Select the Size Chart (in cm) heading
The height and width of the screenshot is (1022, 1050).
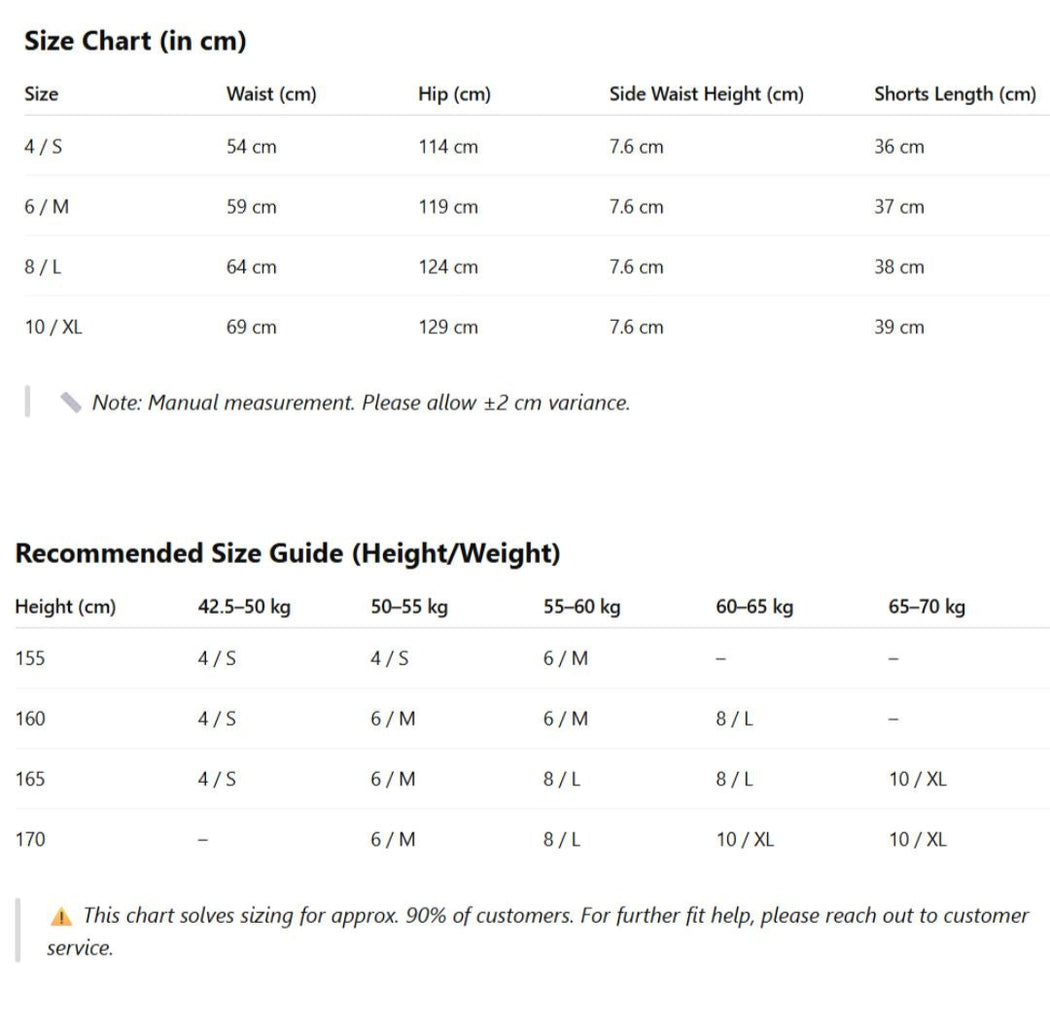(135, 41)
